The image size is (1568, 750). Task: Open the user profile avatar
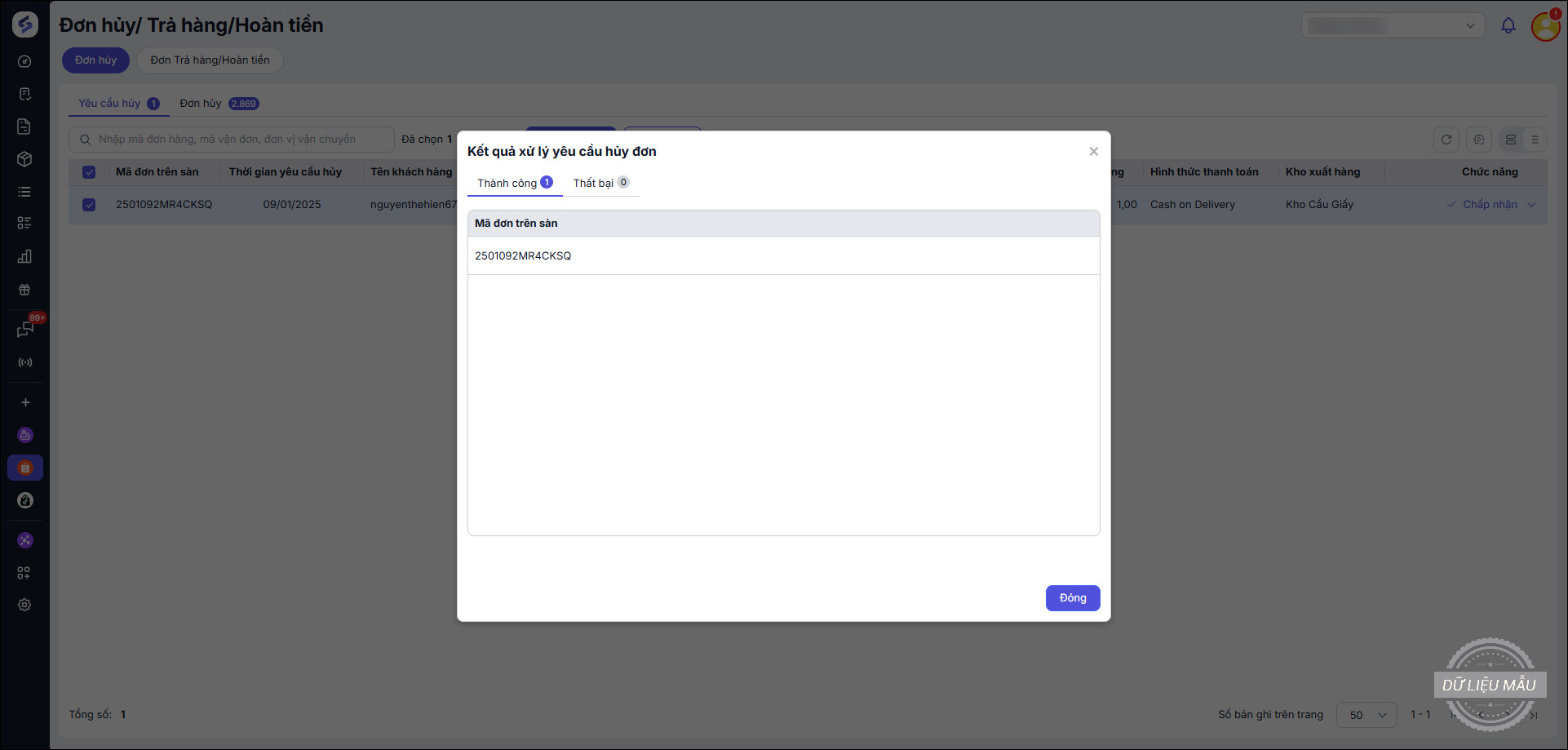(1545, 26)
